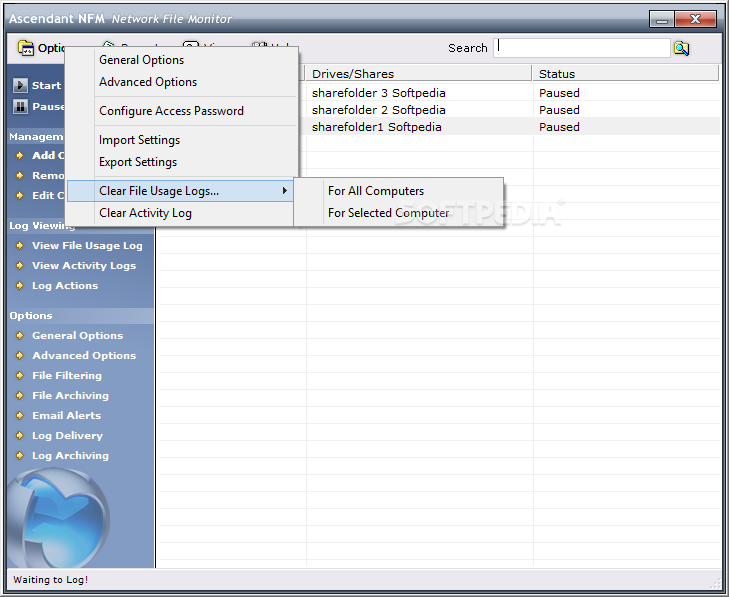Click arrow icon beside Advanced Options sidebar link
This screenshot has height=597, width=729.
click(20, 355)
